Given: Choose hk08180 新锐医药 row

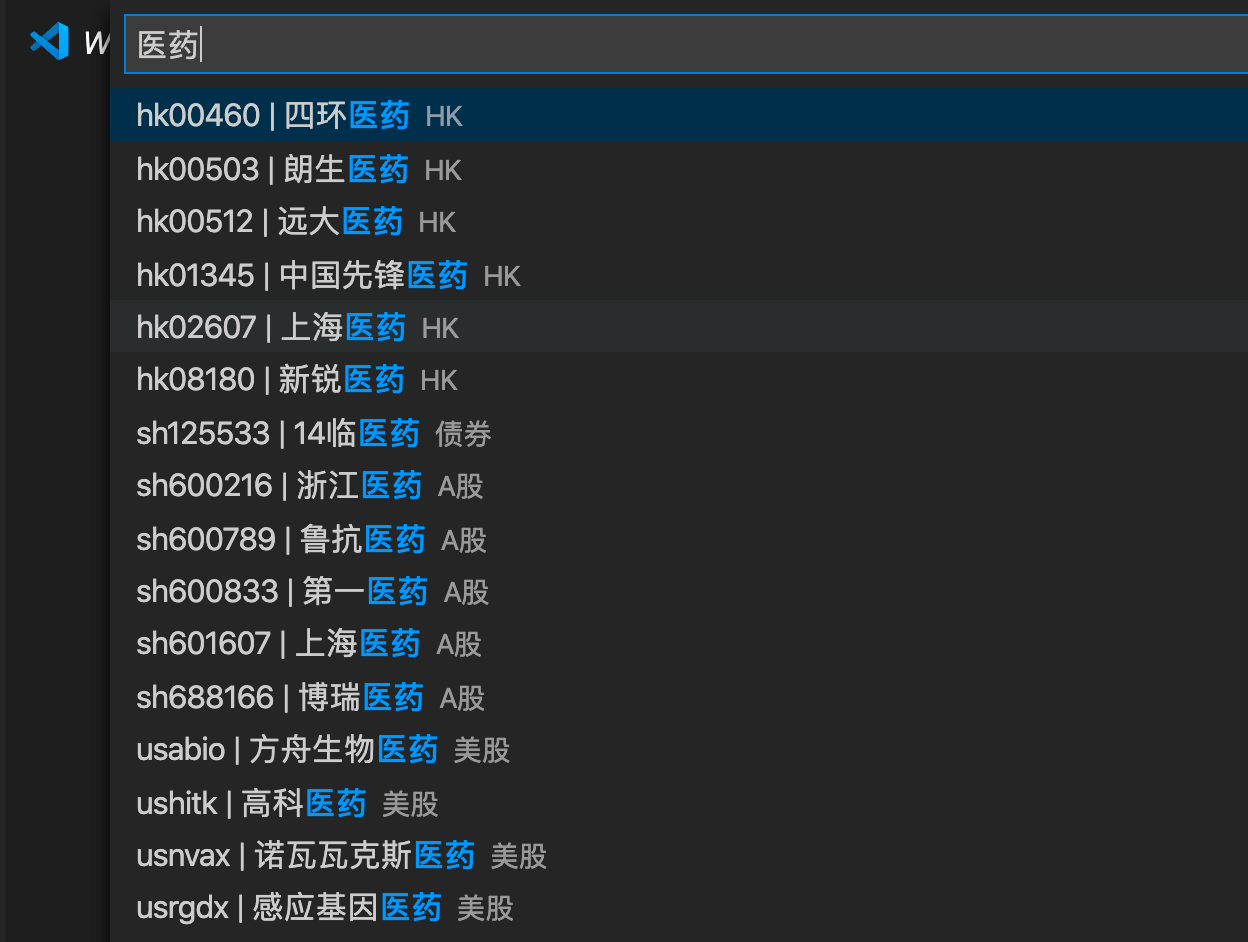Looking at the screenshot, I should [x=679, y=379].
